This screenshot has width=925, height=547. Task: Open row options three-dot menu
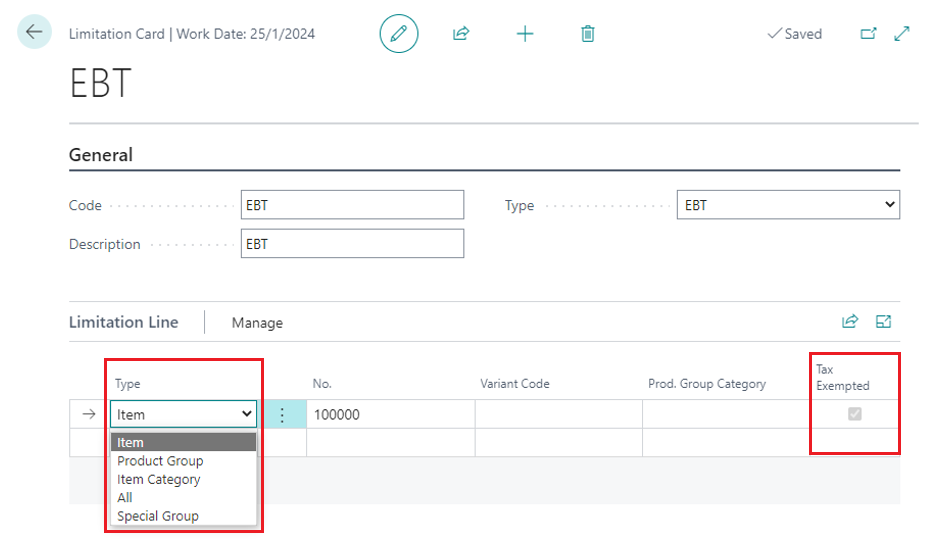[x=283, y=415]
